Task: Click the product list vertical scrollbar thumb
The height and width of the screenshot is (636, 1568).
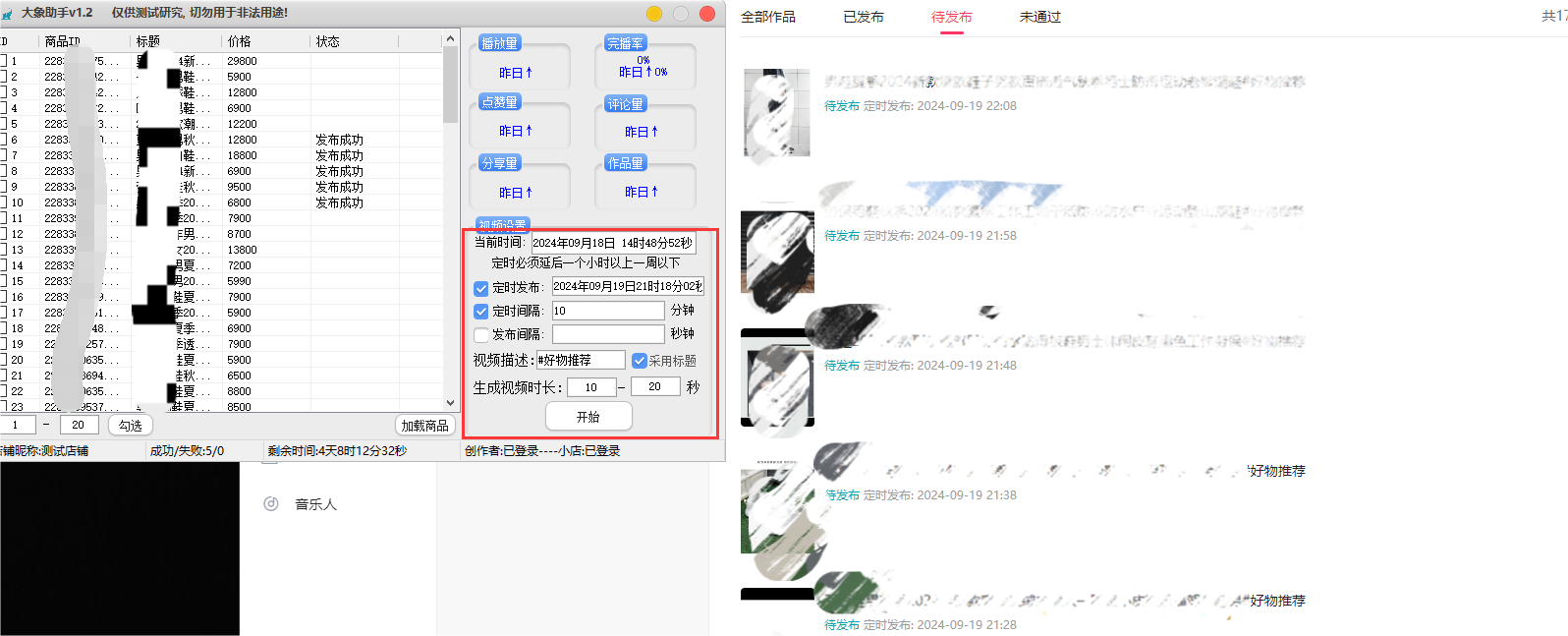Action: [x=451, y=84]
